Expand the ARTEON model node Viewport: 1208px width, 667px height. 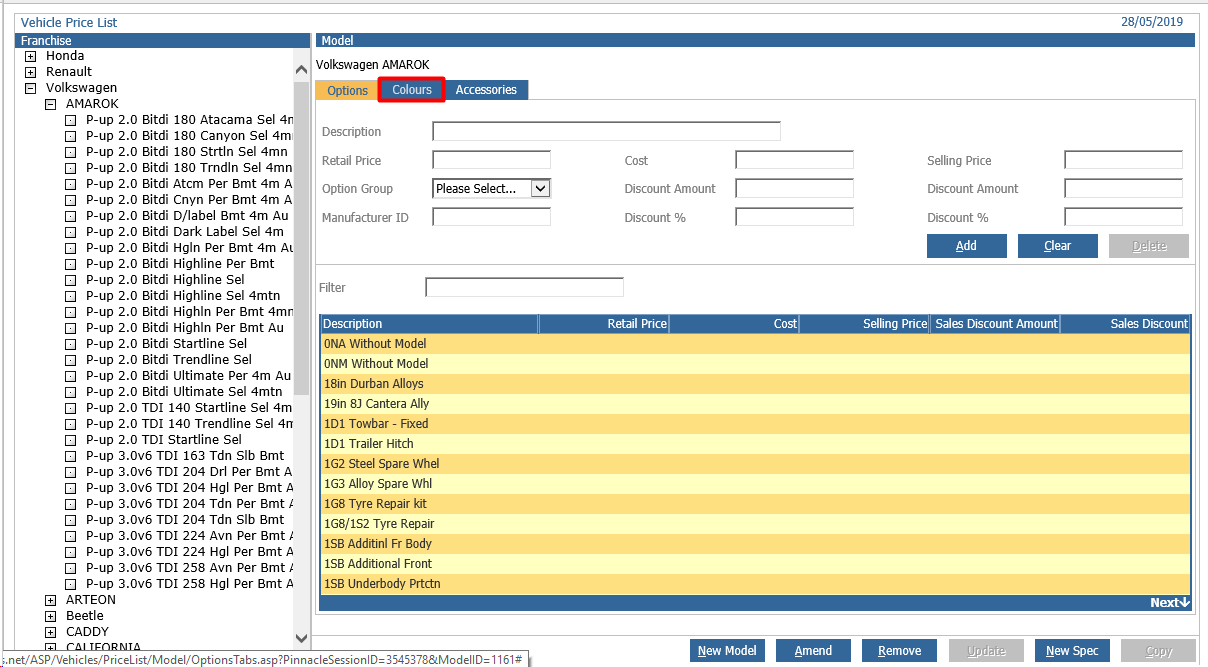51,600
